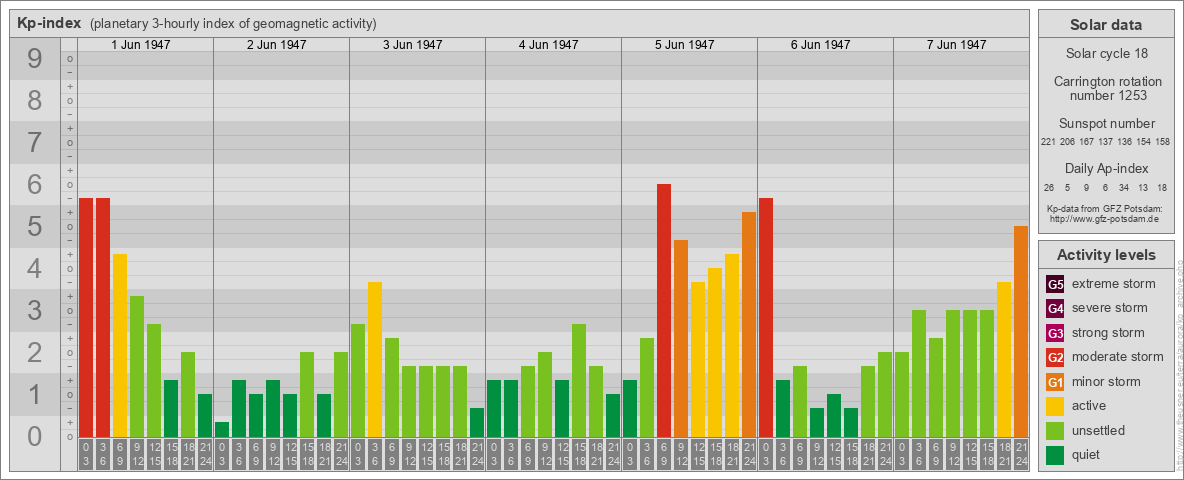
Task: Click the G2 moderate storm legend swatch
Action: click(x=1055, y=357)
